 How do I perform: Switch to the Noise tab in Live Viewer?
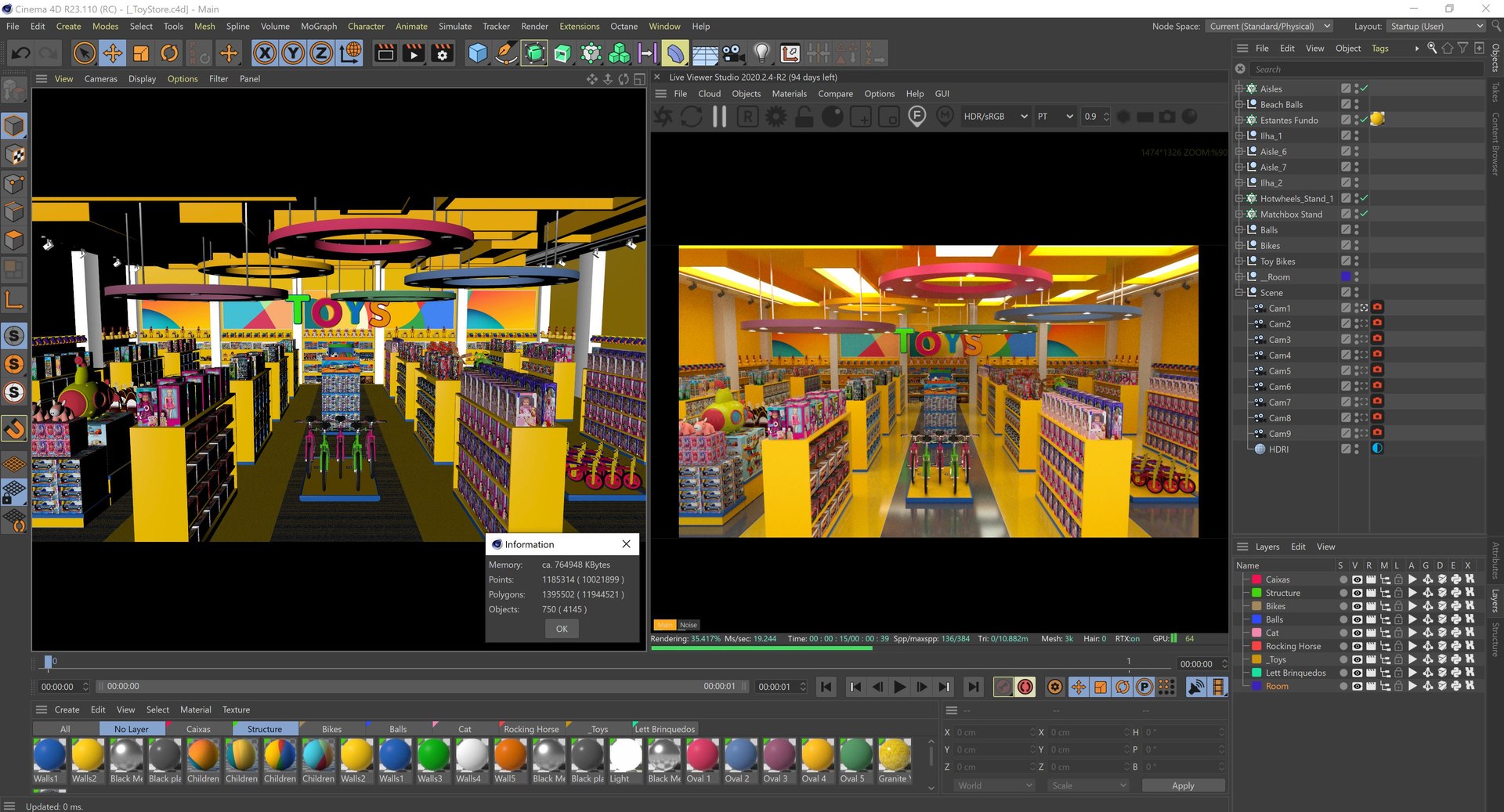(x=688, y=625)
